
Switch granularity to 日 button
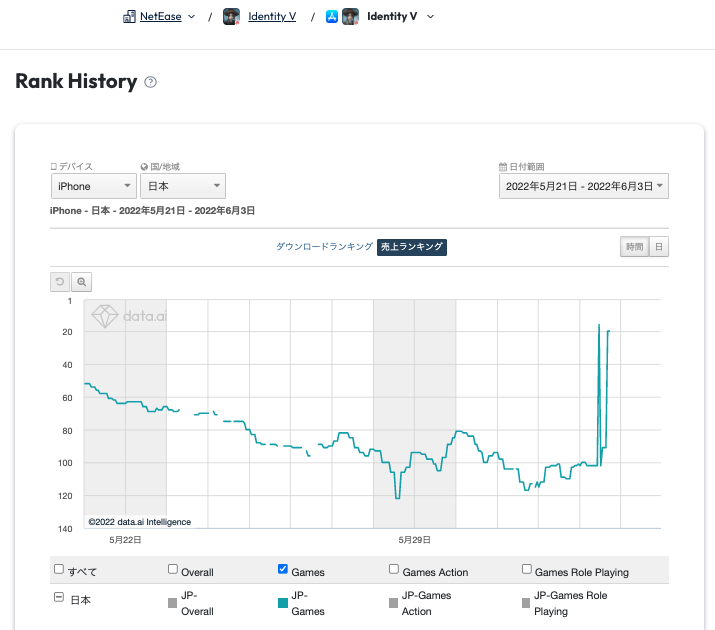[x=658, y=247]
